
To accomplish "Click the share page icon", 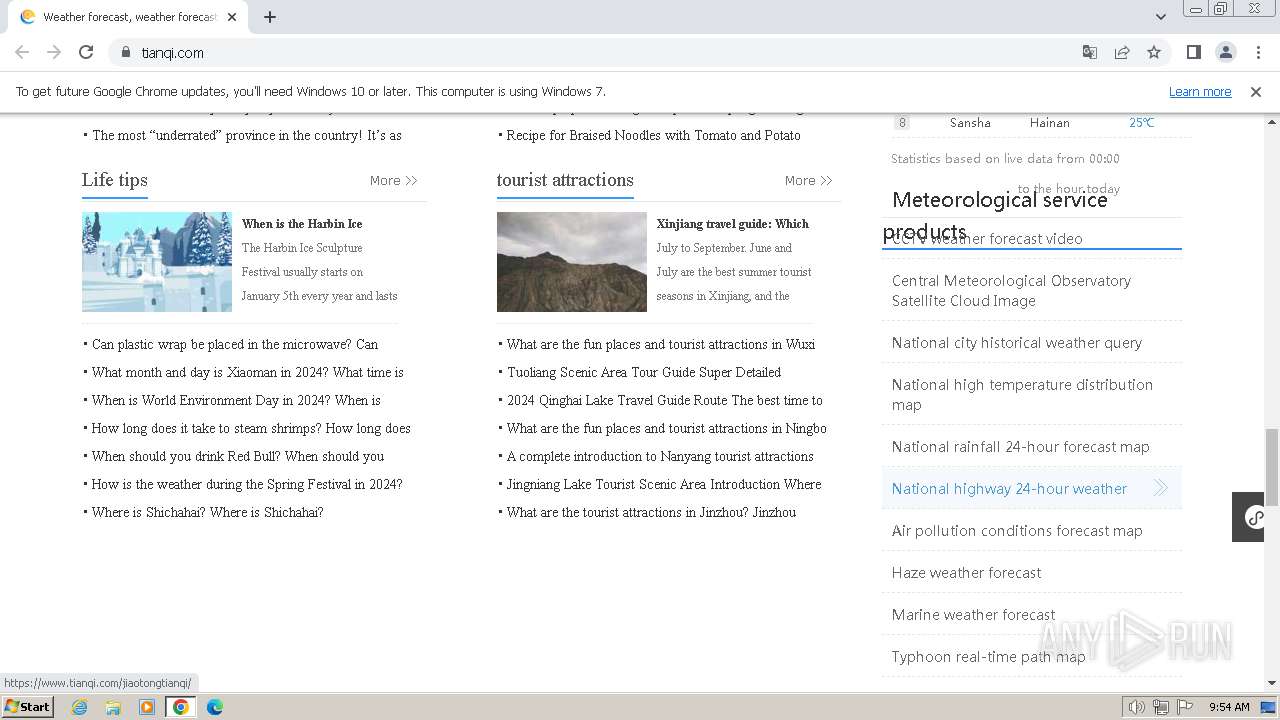I will 1122,52.
